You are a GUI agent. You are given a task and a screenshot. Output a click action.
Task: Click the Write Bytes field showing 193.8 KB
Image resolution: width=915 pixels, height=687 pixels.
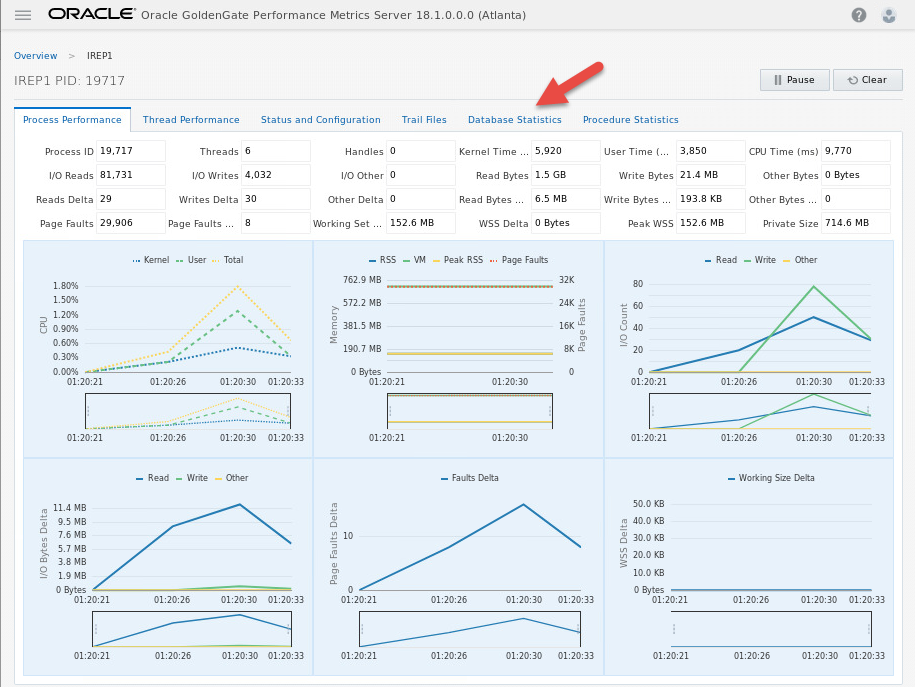coord(711,198)
